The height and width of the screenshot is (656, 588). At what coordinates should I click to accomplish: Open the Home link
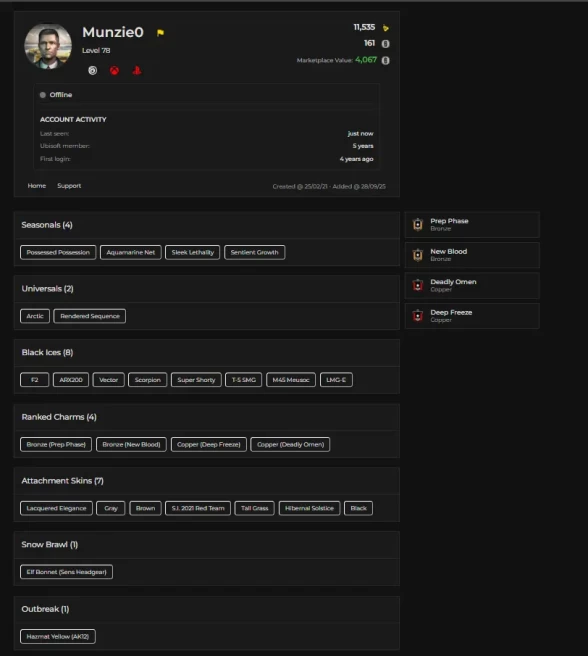[37, 186]
